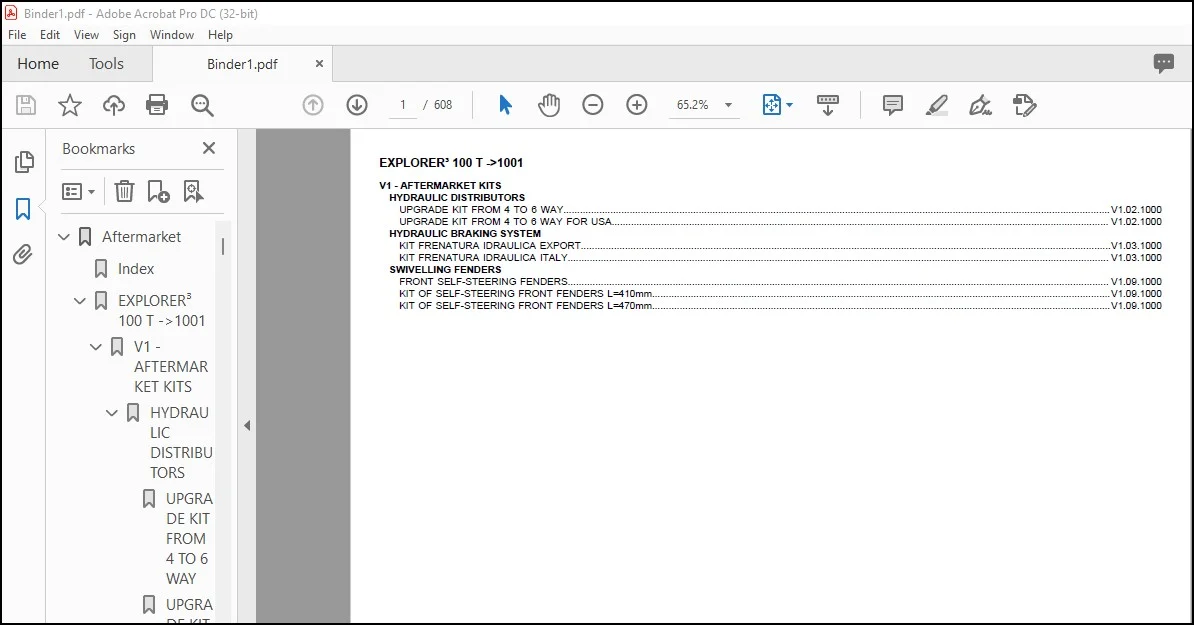Select the Index bookmark
The height and width of the screenshot is (625, 1194).
click(136, 269)
